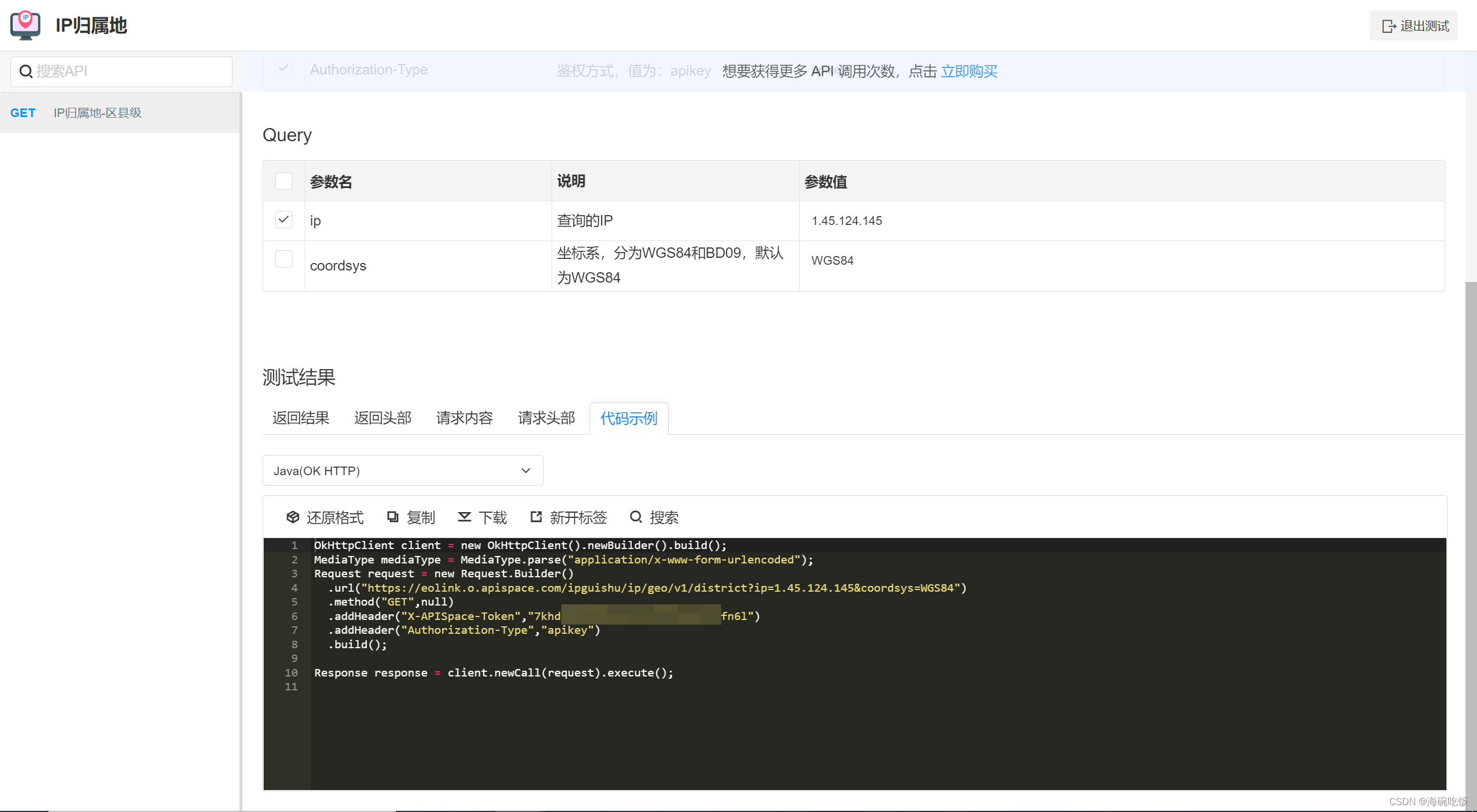Click the 搜索 (Search) icon in toolbar
Image resolution: width=1477 pixels, height=812 pixels.
[636, 517]
